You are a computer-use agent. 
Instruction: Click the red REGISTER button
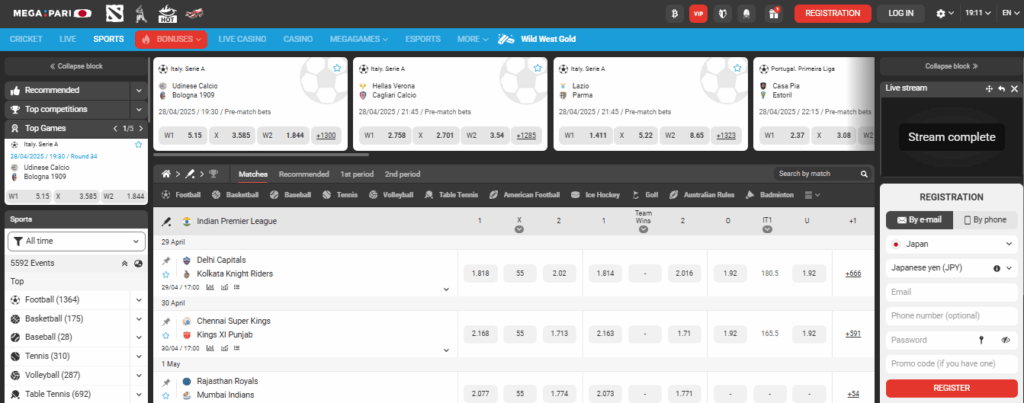pyautogui.click(x=952, y=388)
